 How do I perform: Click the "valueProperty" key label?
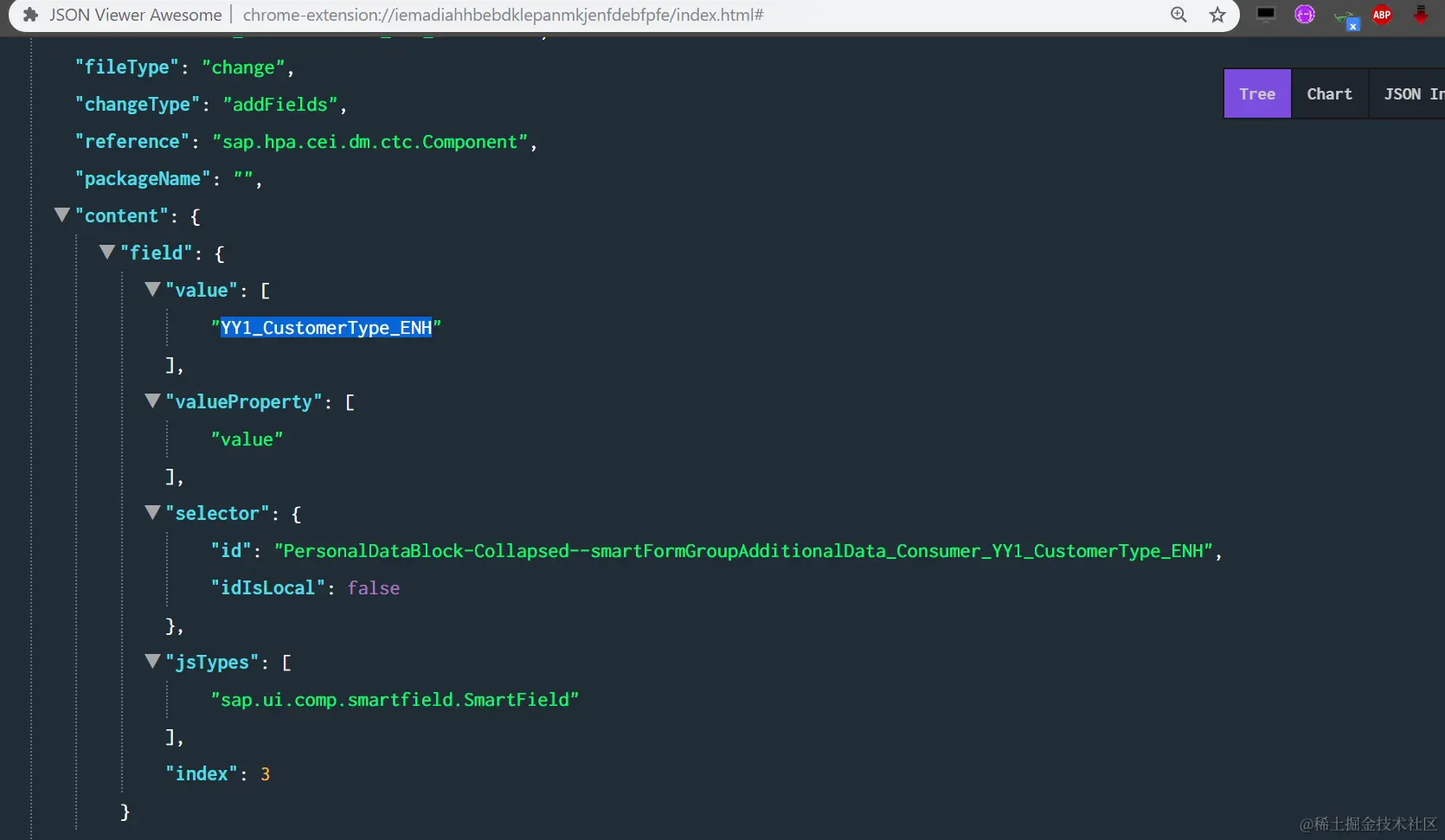243,402
